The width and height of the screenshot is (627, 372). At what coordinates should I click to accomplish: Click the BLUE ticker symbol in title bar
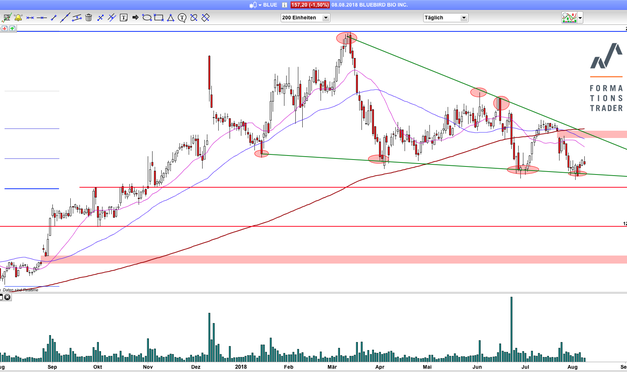pos(270,5)
